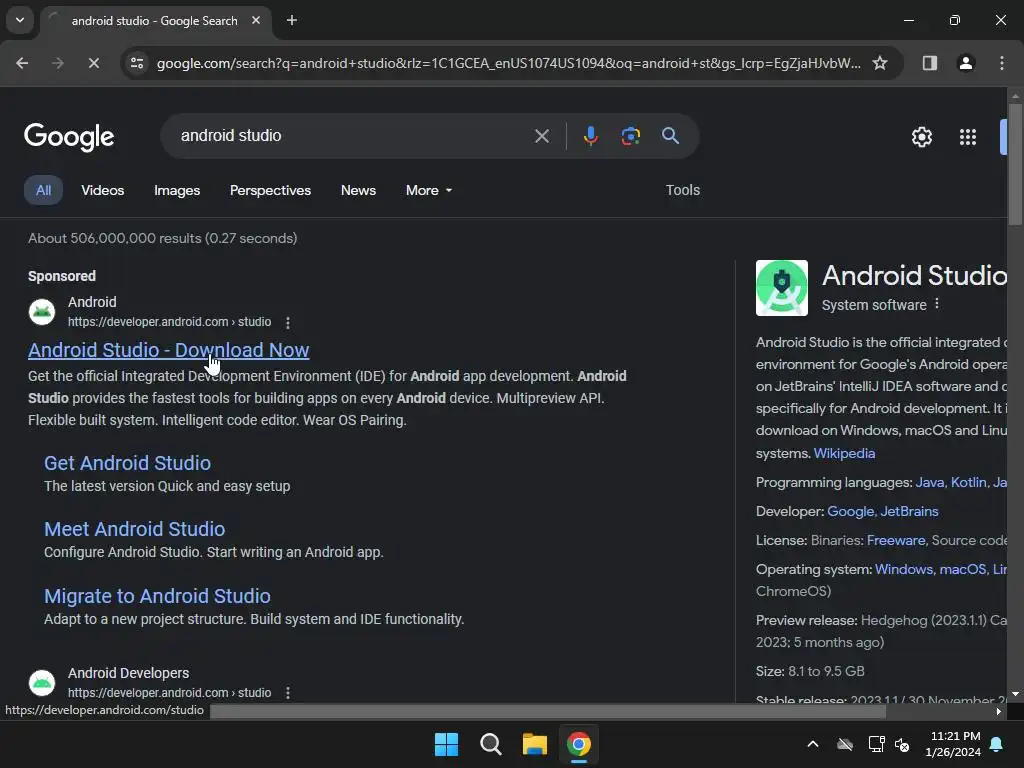Click the results count text 'About 506,000,000 results'
The image size is (1024, 768).
[x=115, y=238]
